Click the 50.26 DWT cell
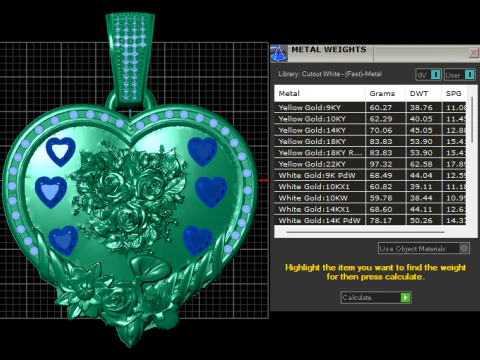Viewport: 480px width, 360px height. pos(424,220)
